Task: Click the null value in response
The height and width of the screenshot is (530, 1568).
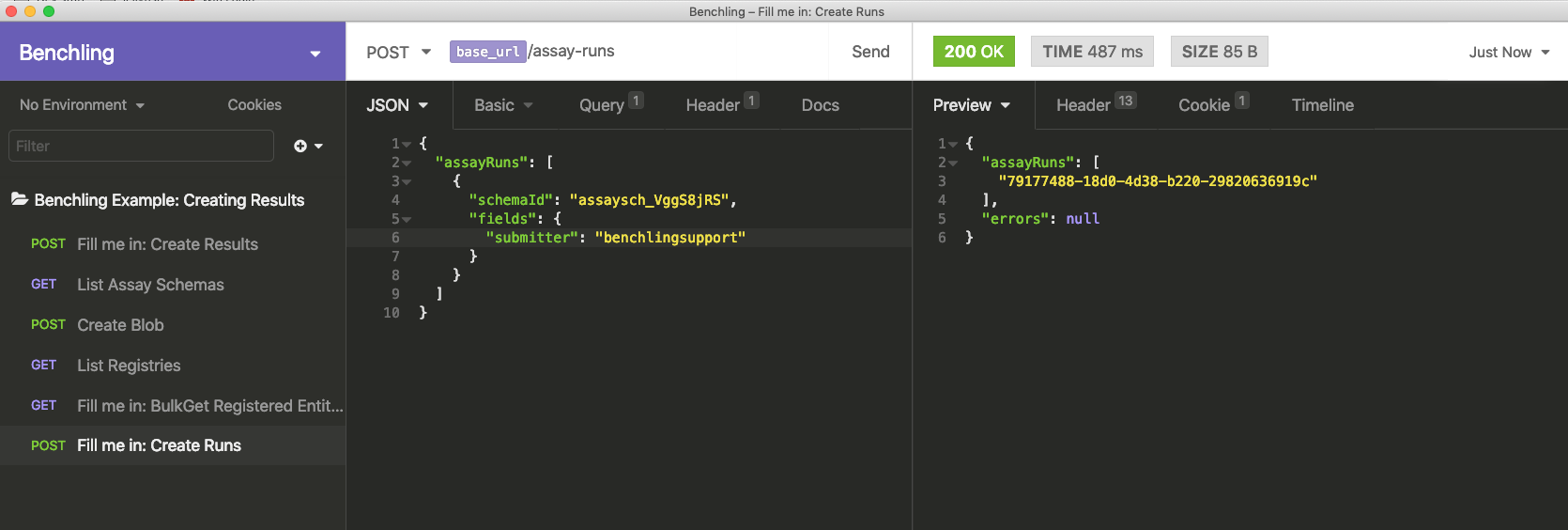Action: point(1083,219)
